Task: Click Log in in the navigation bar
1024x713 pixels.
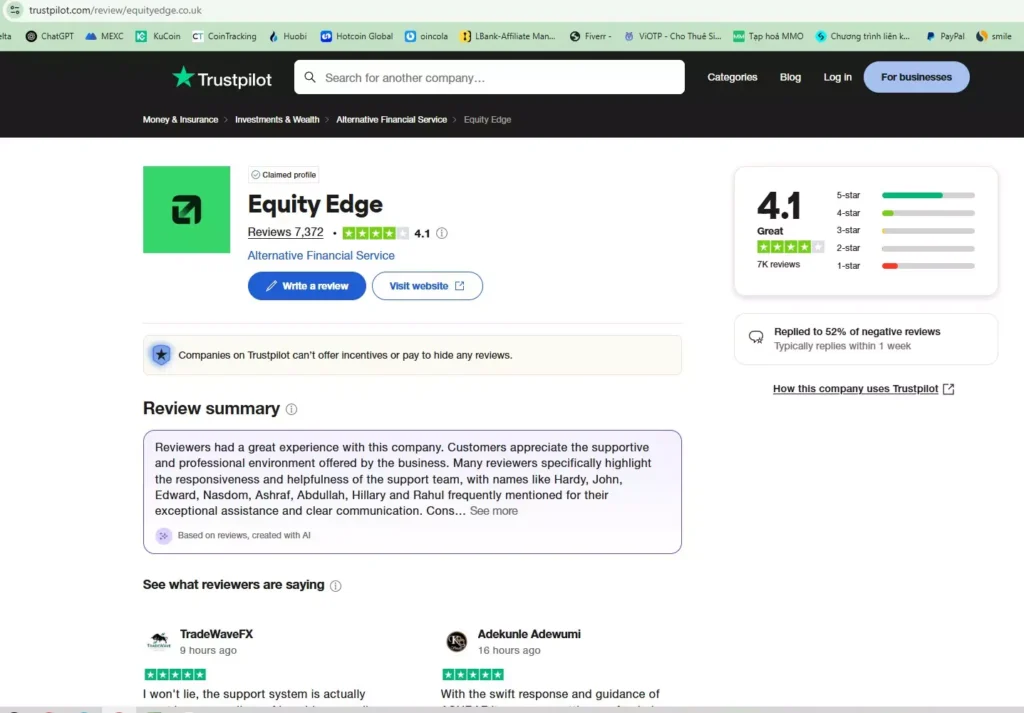Action: (x=837, y=77)
